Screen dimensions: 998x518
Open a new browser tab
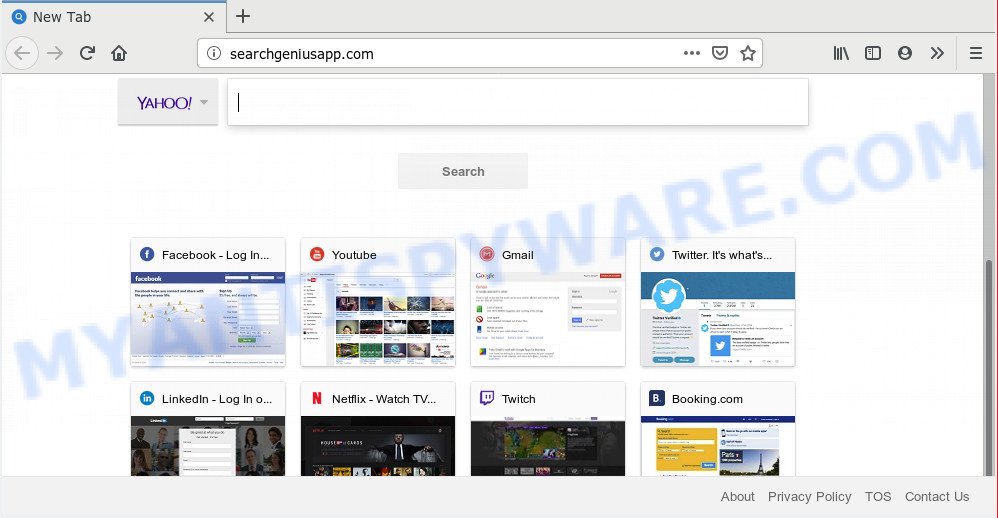242,16
